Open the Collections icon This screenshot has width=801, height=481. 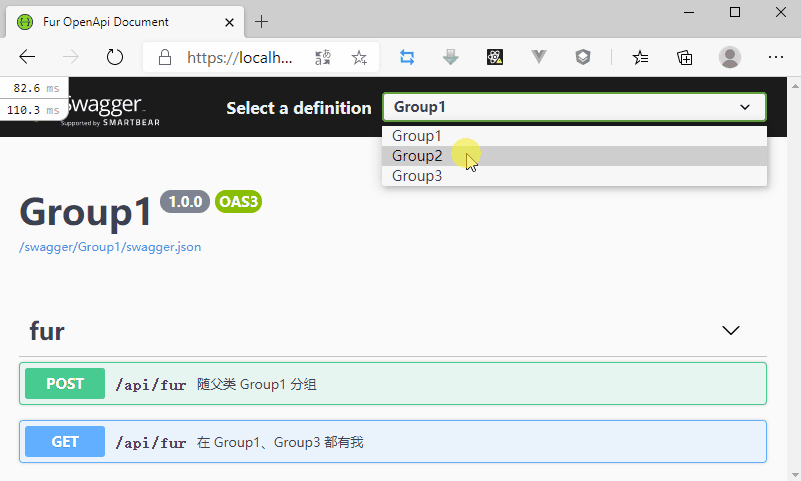pyautogui.click(x=685, y=57)
